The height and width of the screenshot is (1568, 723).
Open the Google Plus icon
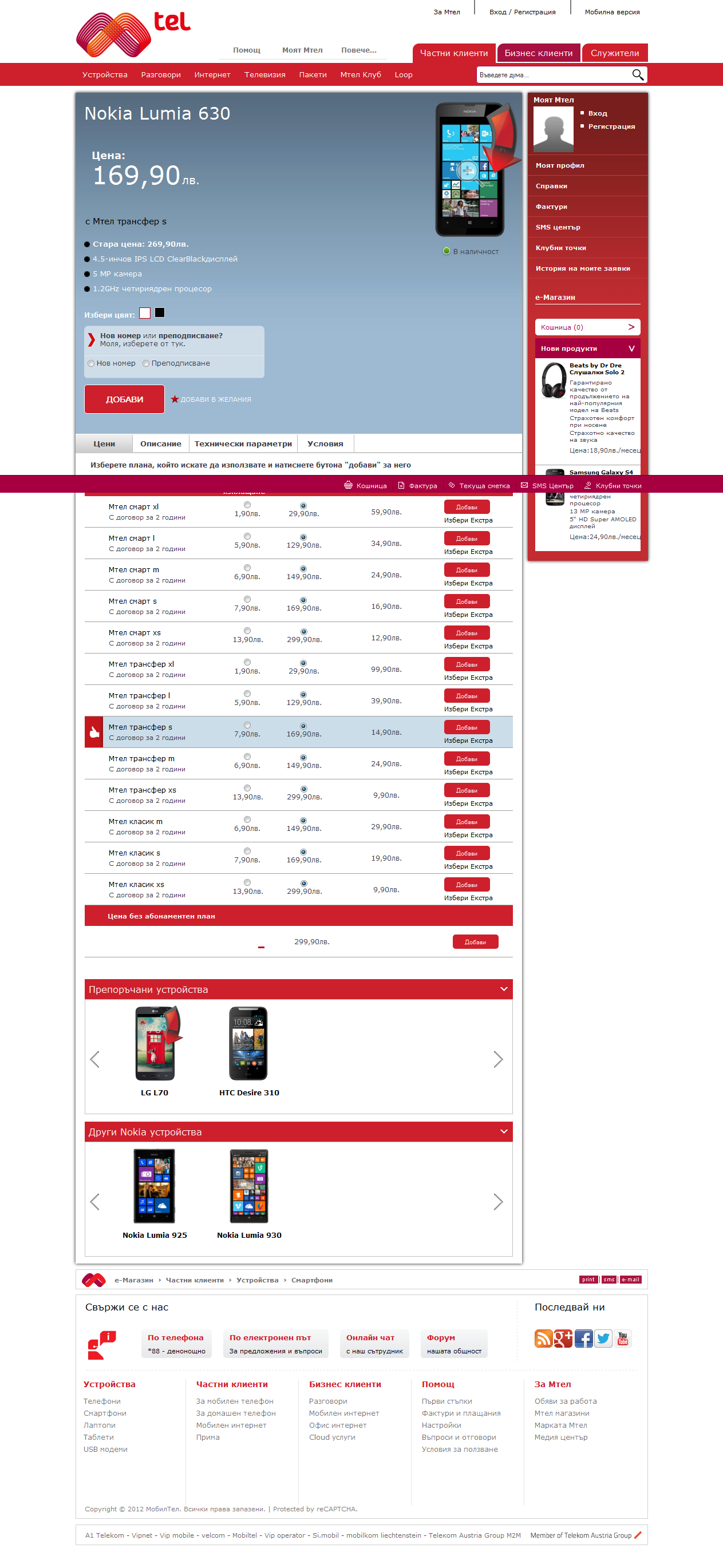pyautogui.click(x=563, y=1338)
